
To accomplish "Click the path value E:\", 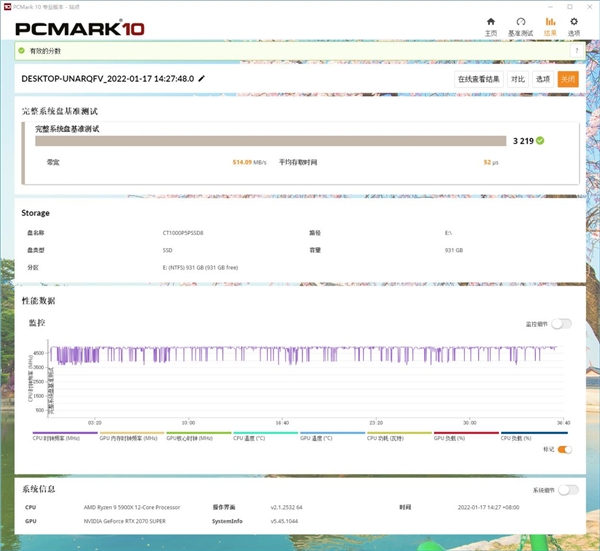I will 448,233.
